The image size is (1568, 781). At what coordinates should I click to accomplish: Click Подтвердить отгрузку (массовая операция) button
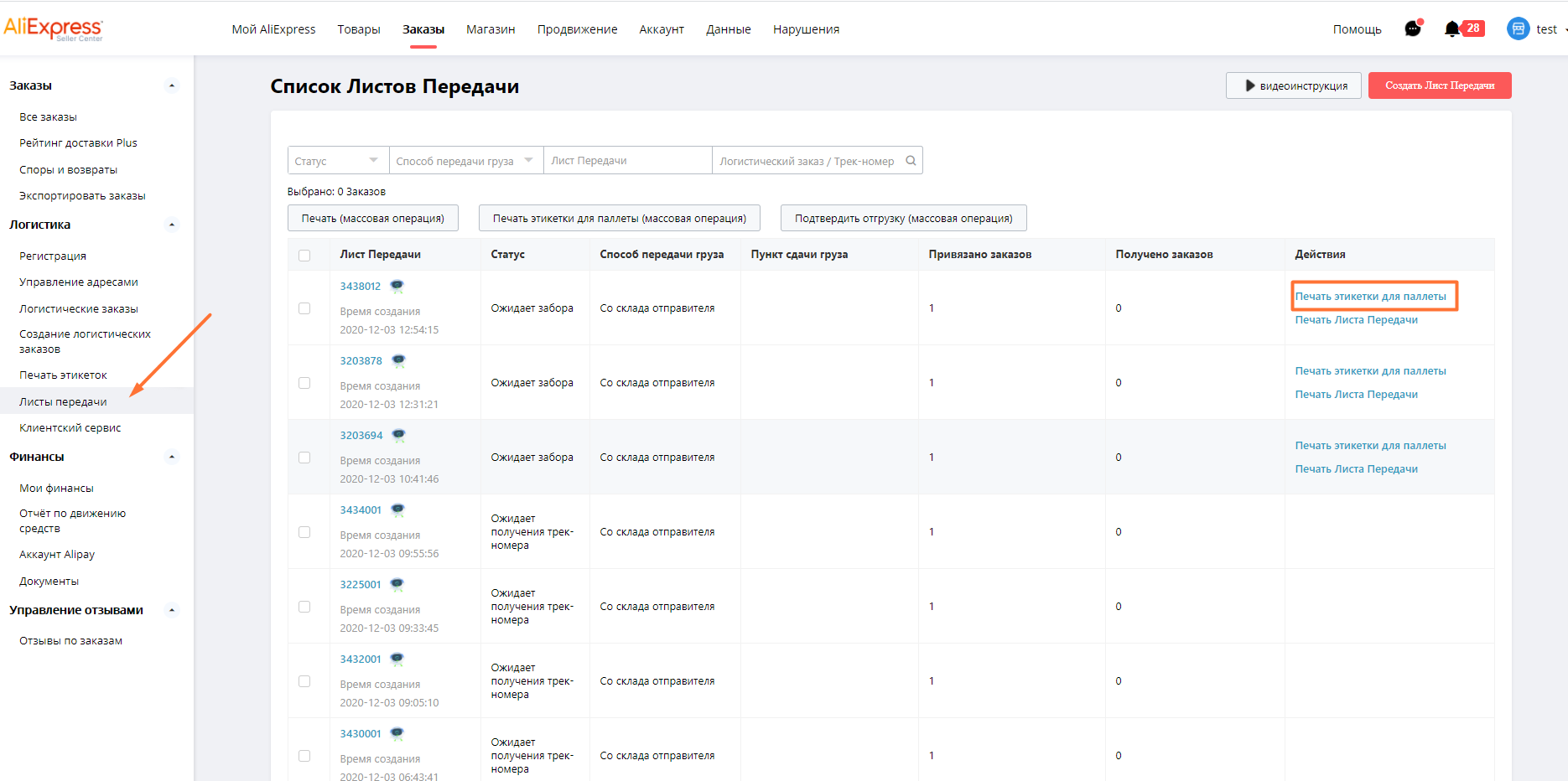coord(903,218)
